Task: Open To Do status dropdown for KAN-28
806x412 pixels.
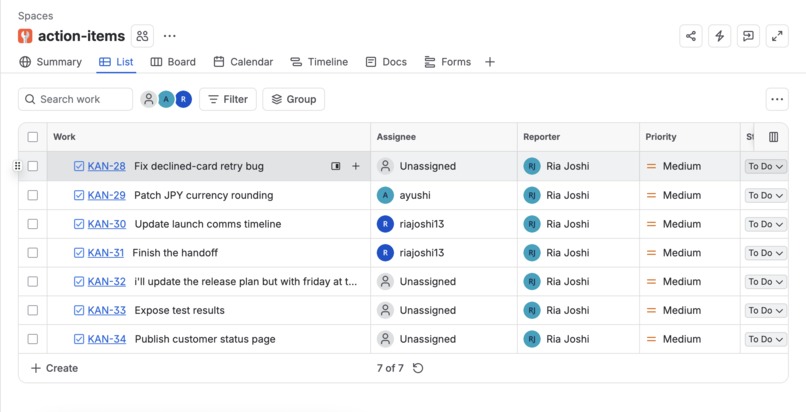Action: [766, 166]
